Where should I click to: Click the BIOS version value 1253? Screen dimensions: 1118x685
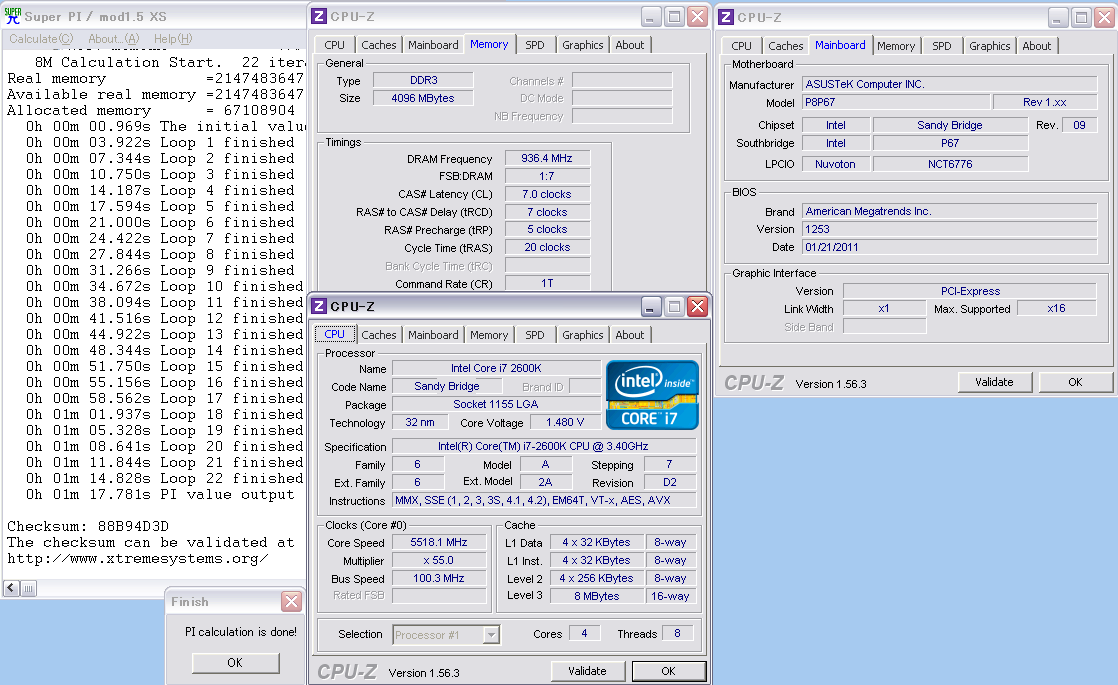coord(950,229)
